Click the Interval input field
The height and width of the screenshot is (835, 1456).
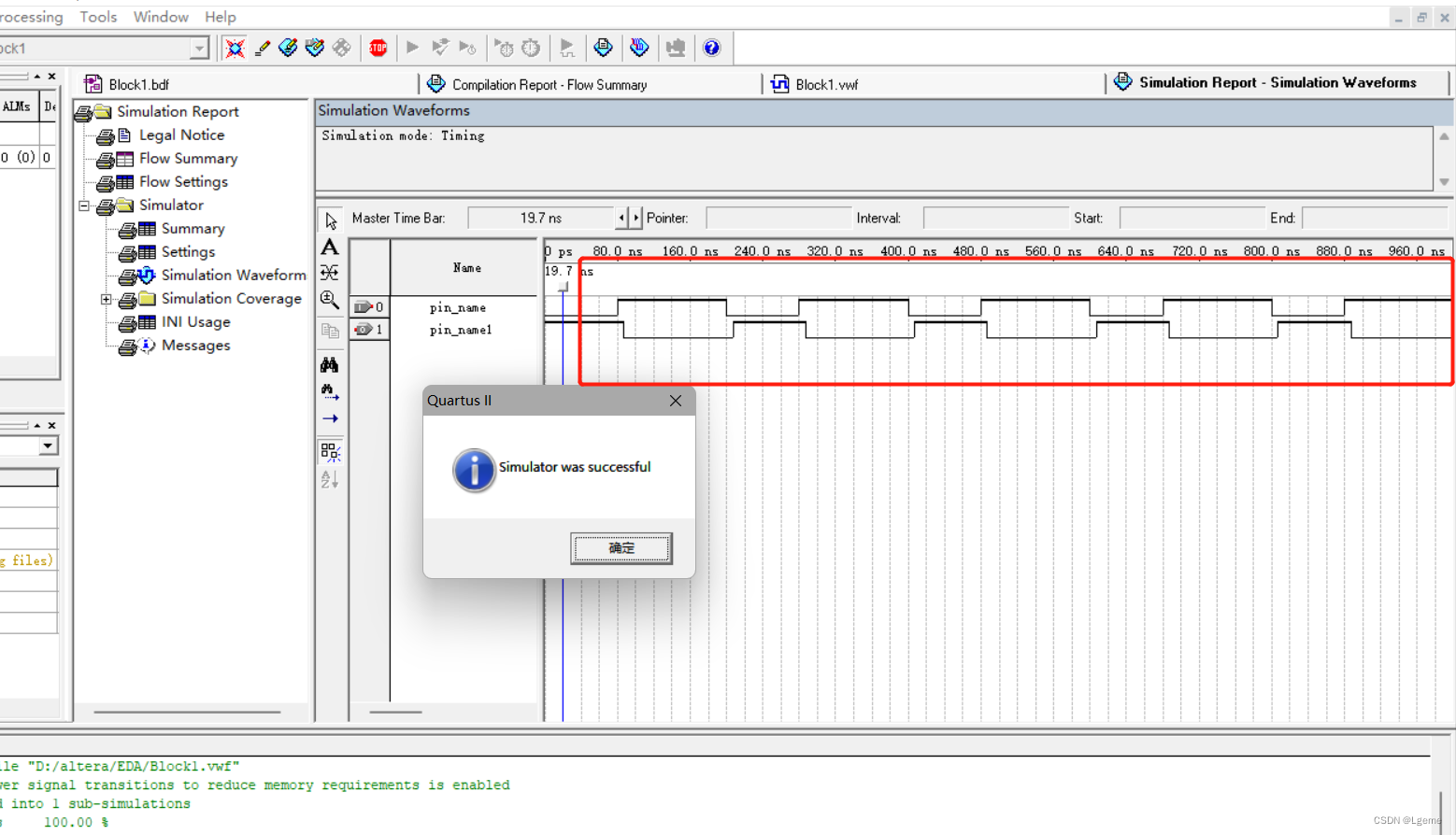pyautogui.click(x=995, y=217)
